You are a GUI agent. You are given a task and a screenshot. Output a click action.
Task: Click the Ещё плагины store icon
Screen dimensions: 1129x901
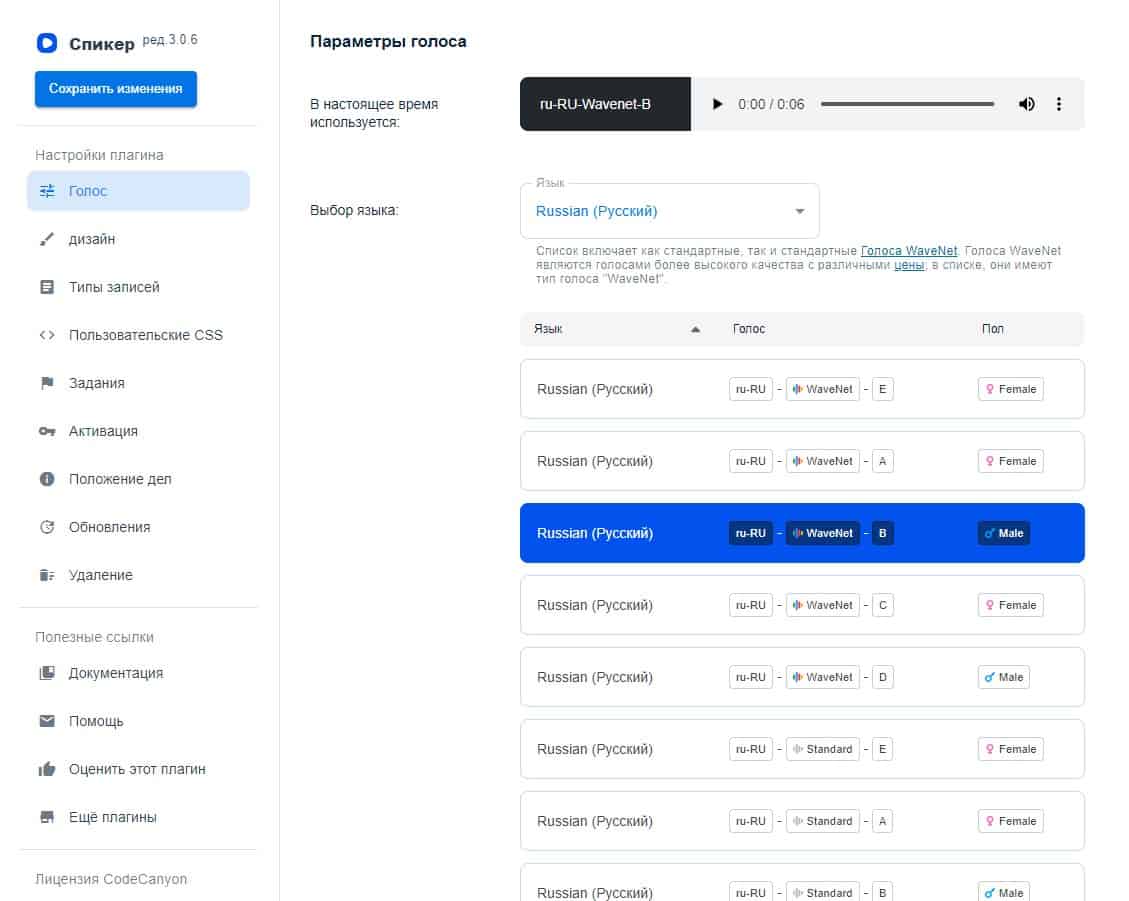tap(47, 817)
